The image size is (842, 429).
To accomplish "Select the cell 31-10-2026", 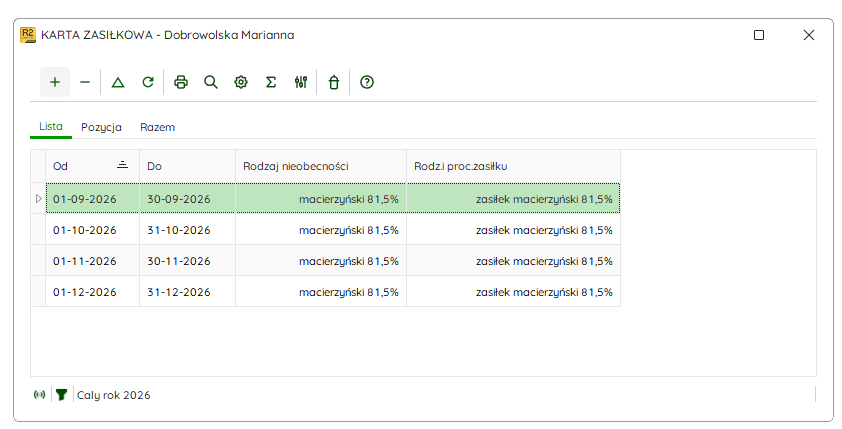I will tap(187, 230).
